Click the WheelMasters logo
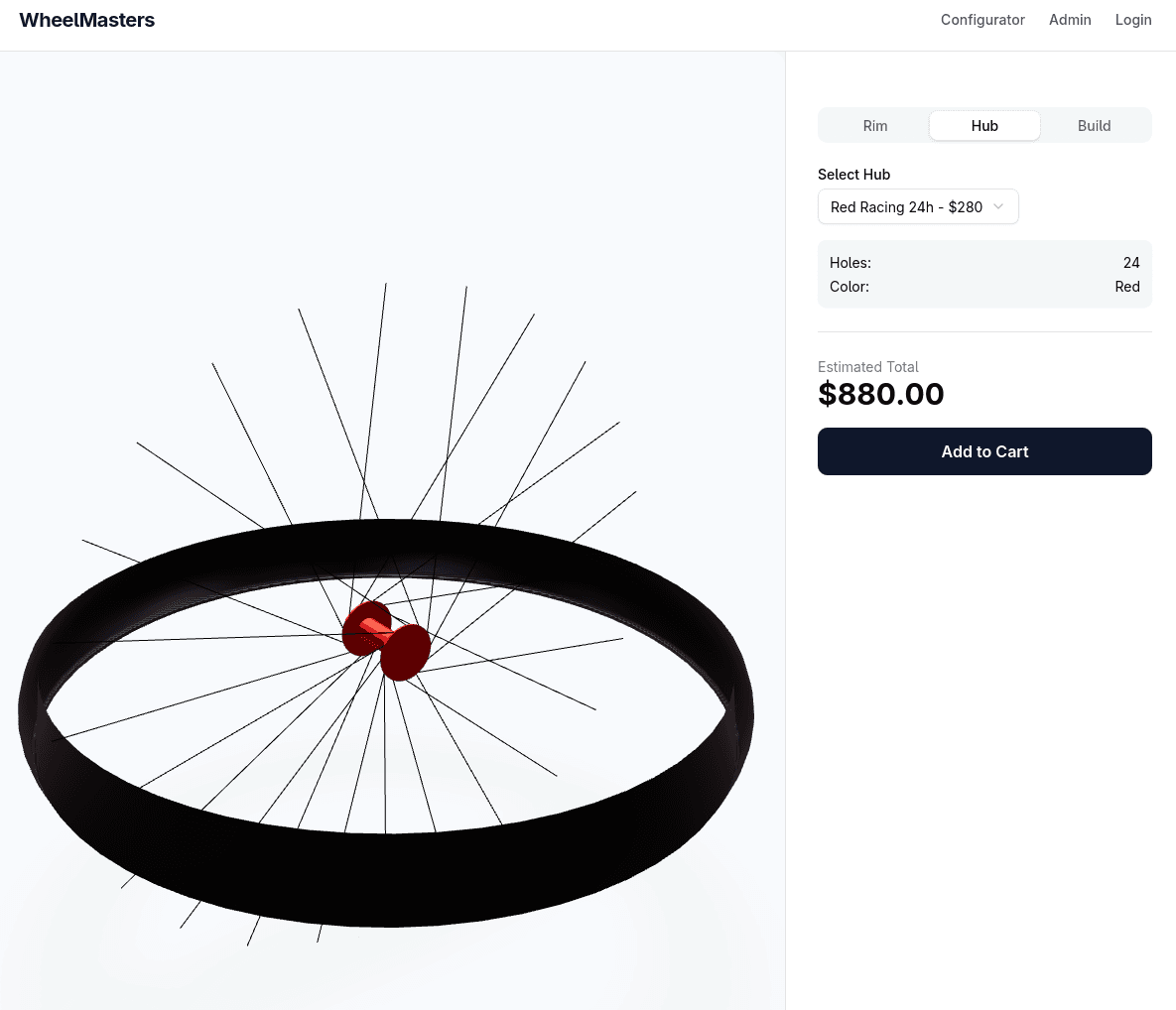Image resolution: width=1176 pixels, height=1010 pixels. (87, 20)
